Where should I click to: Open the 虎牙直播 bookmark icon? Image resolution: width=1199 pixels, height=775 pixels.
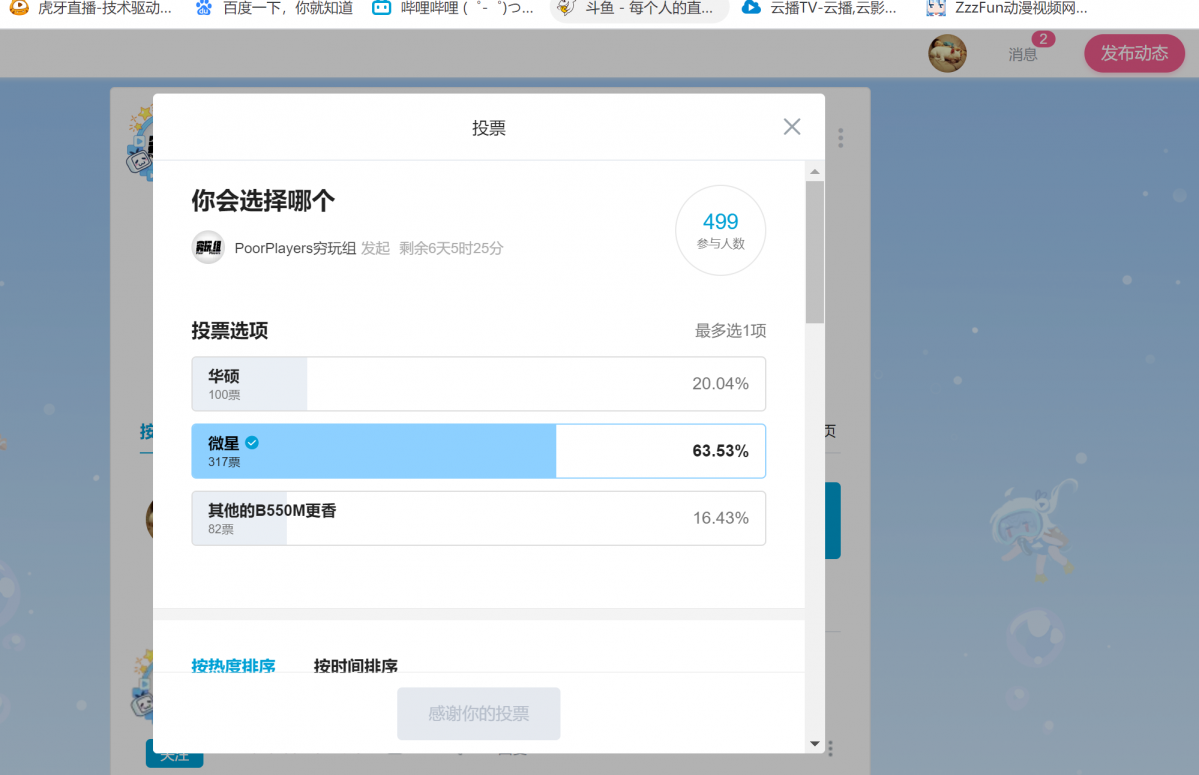coord(18,9)
